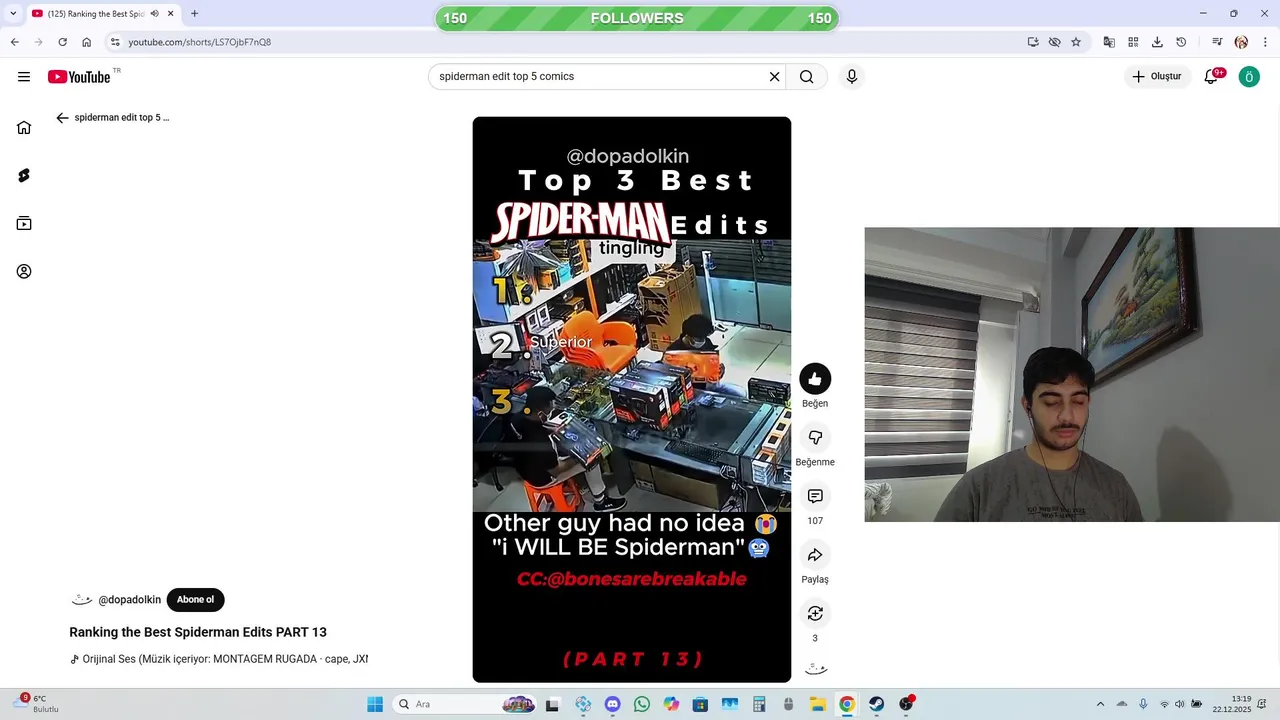Open the green account avatar menu
1280x720 pixels.
1249,77
